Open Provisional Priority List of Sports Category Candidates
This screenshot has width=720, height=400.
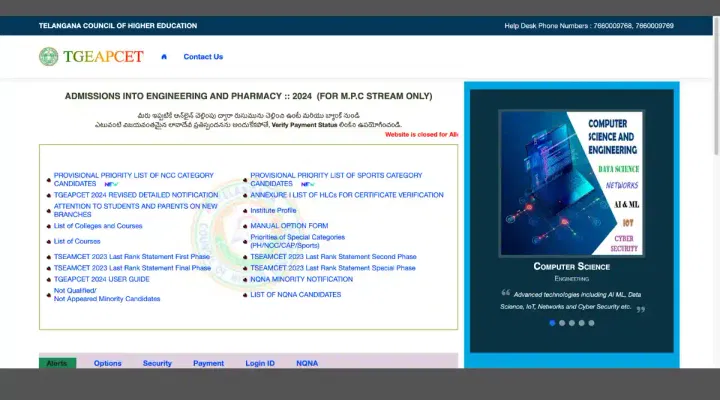pos(336,180)
